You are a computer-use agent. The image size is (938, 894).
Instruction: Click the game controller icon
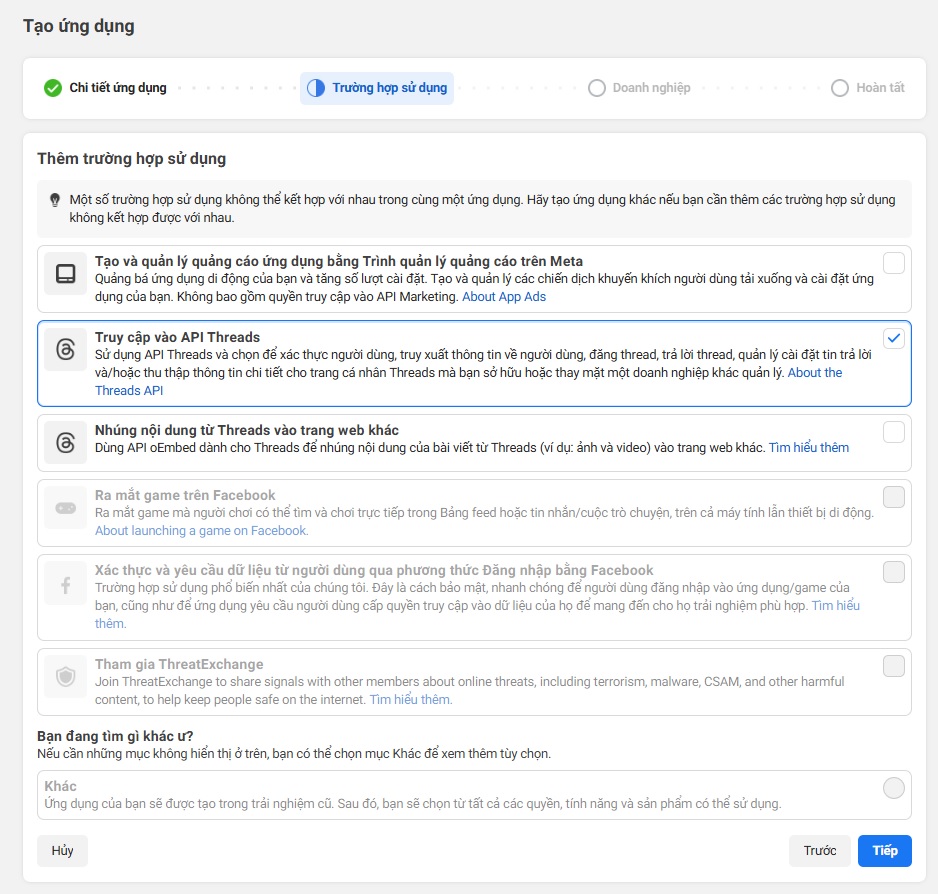click(x=66, y=508)
